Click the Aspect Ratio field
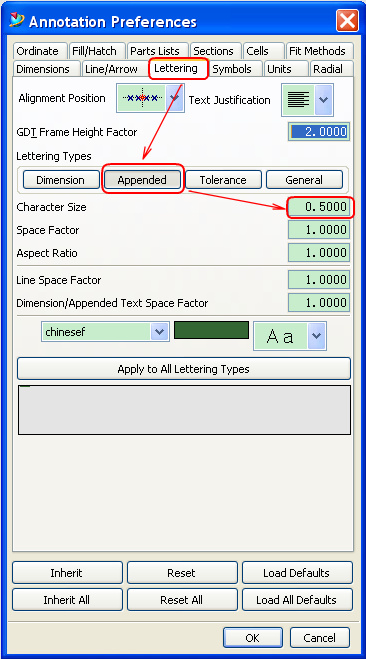The height and width of the screenshot is (659, 366). 319,253
